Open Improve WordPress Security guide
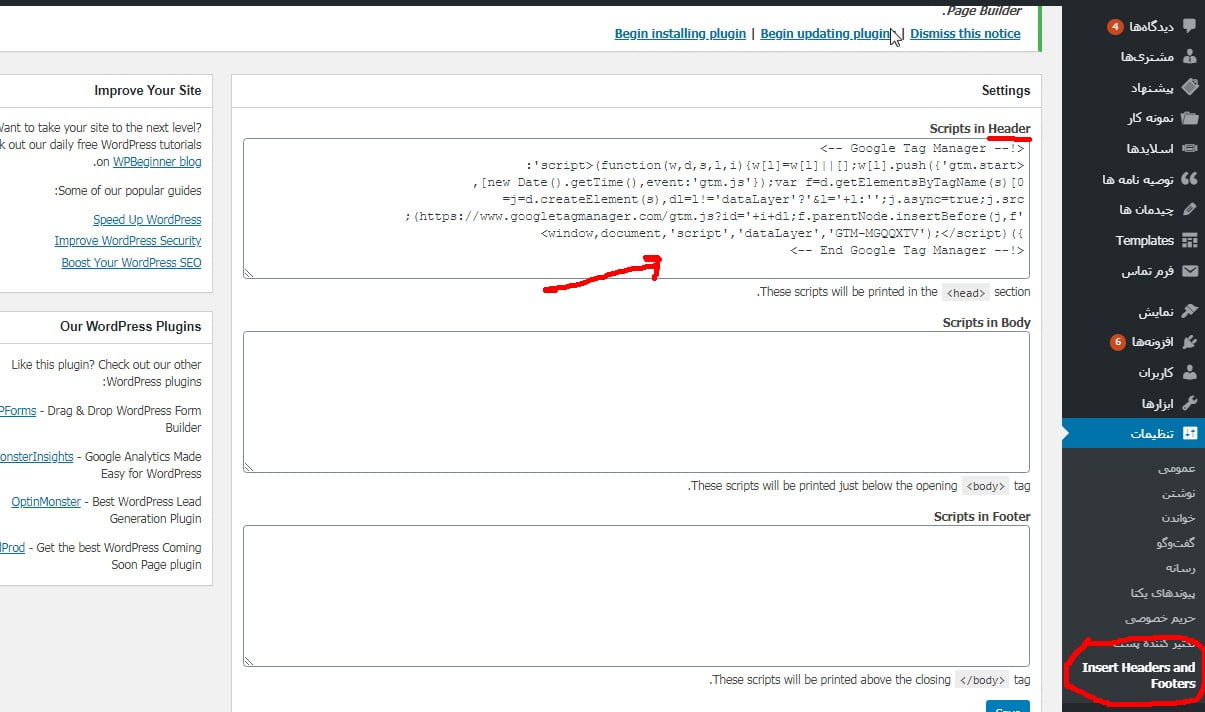The image size is (1205, 712). (x=128, y=241)
